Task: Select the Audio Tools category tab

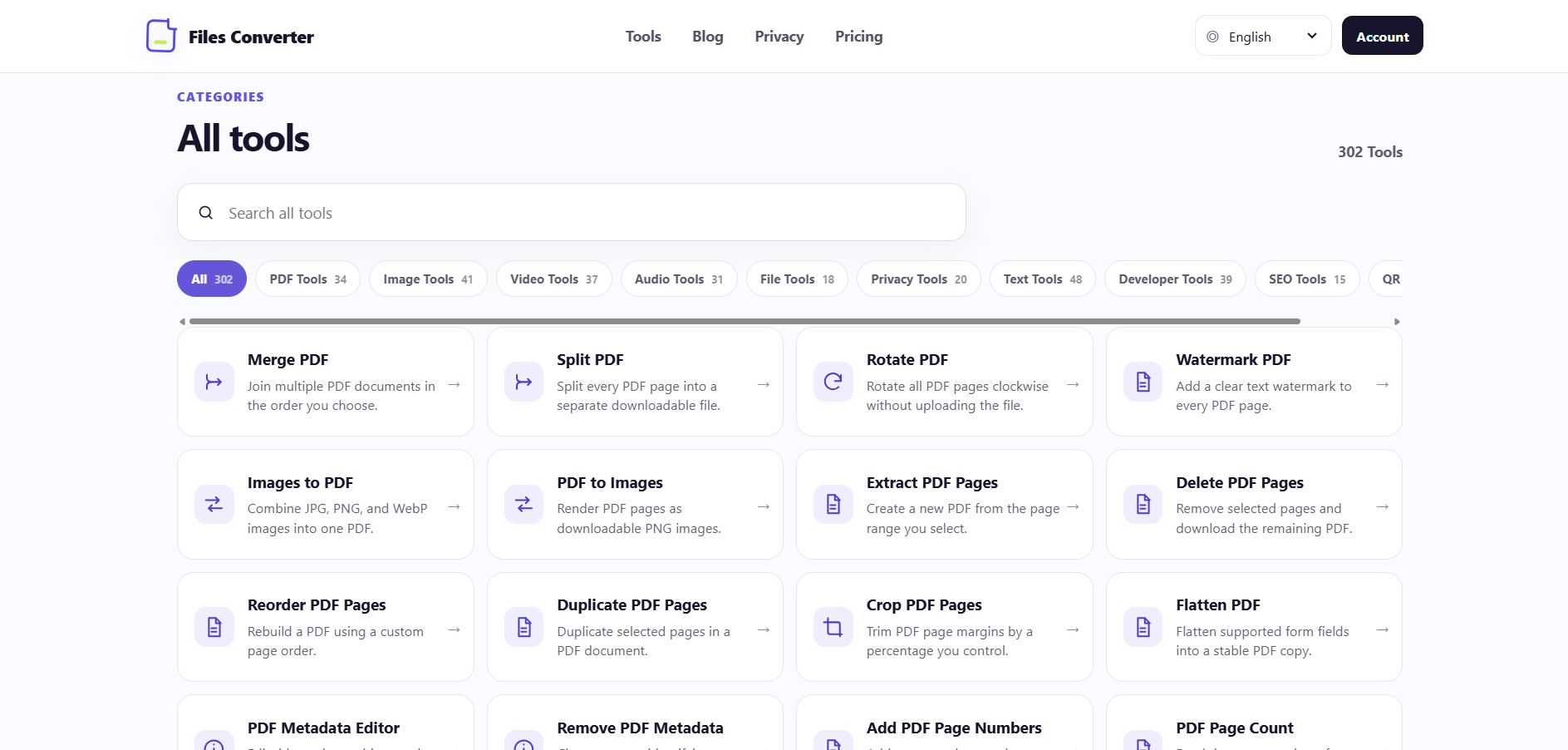Action: (679, 279)
